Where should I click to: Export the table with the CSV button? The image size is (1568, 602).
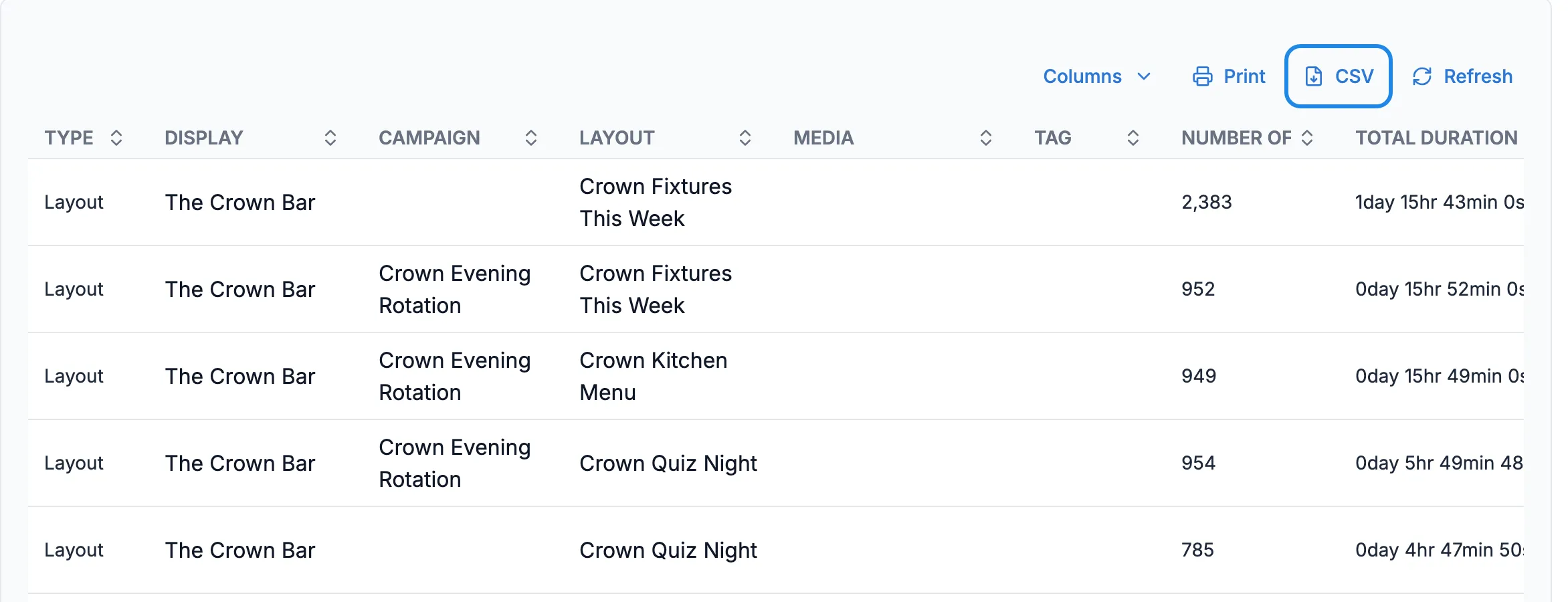pyautogui.click(x=1339, y=76)
